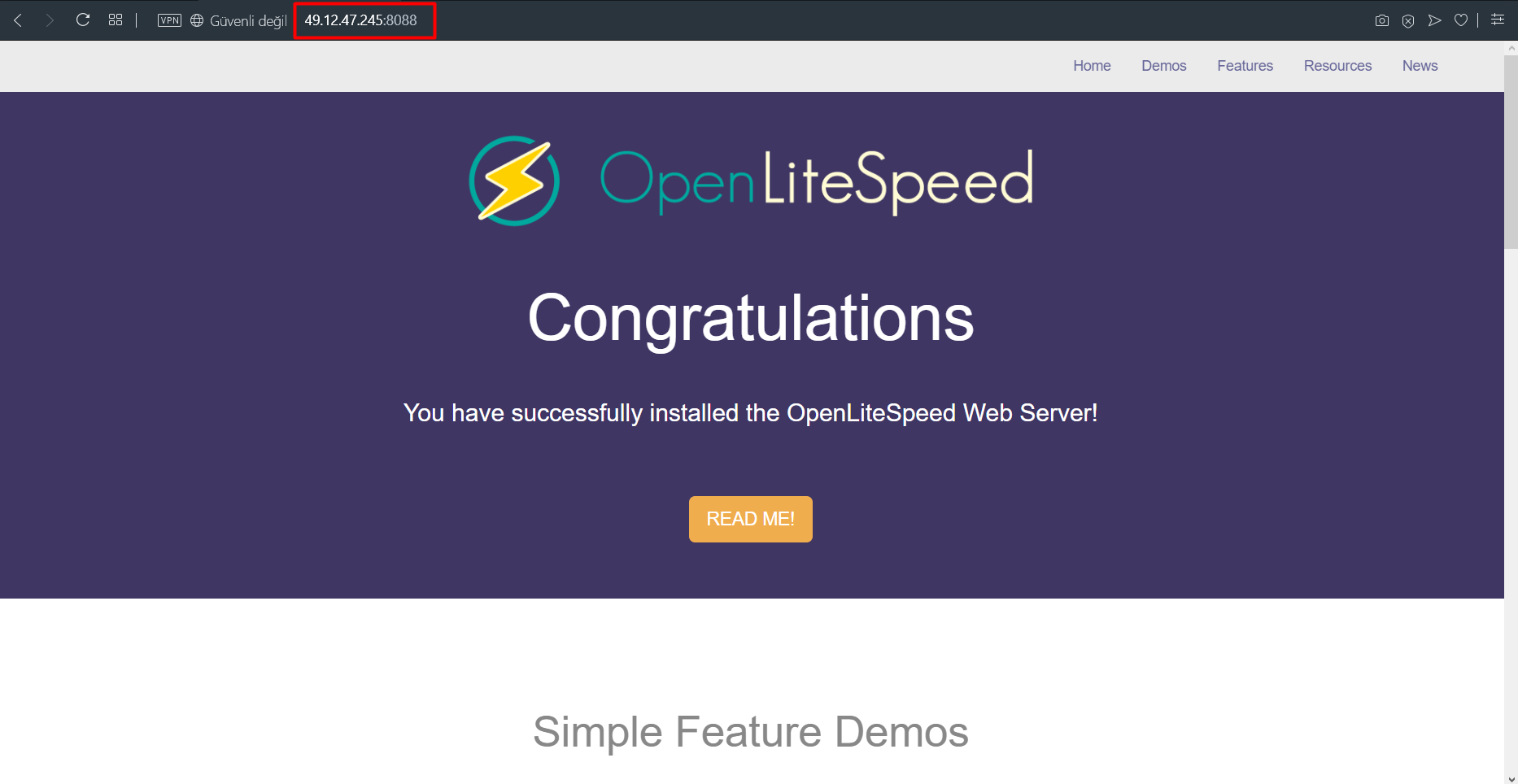Viewport: 1518px width, 784px height.
Task: Take a snapshot with the camera icon
Action: point(1381,20)
